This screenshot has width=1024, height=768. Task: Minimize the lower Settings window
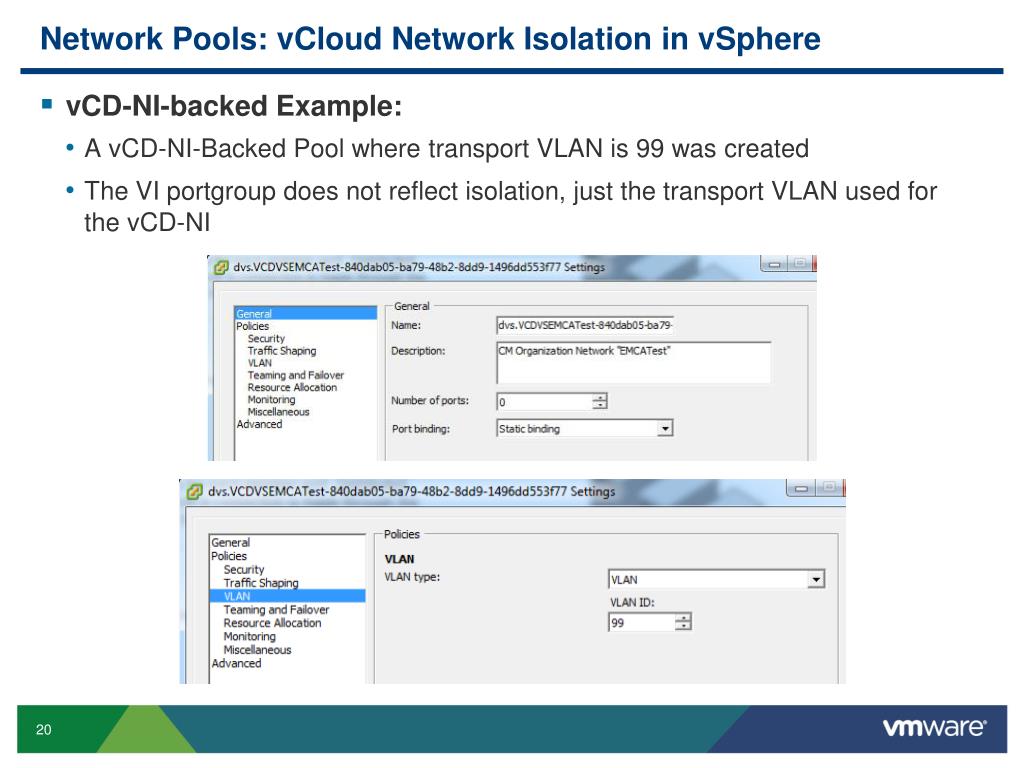[x=802, y=488]
